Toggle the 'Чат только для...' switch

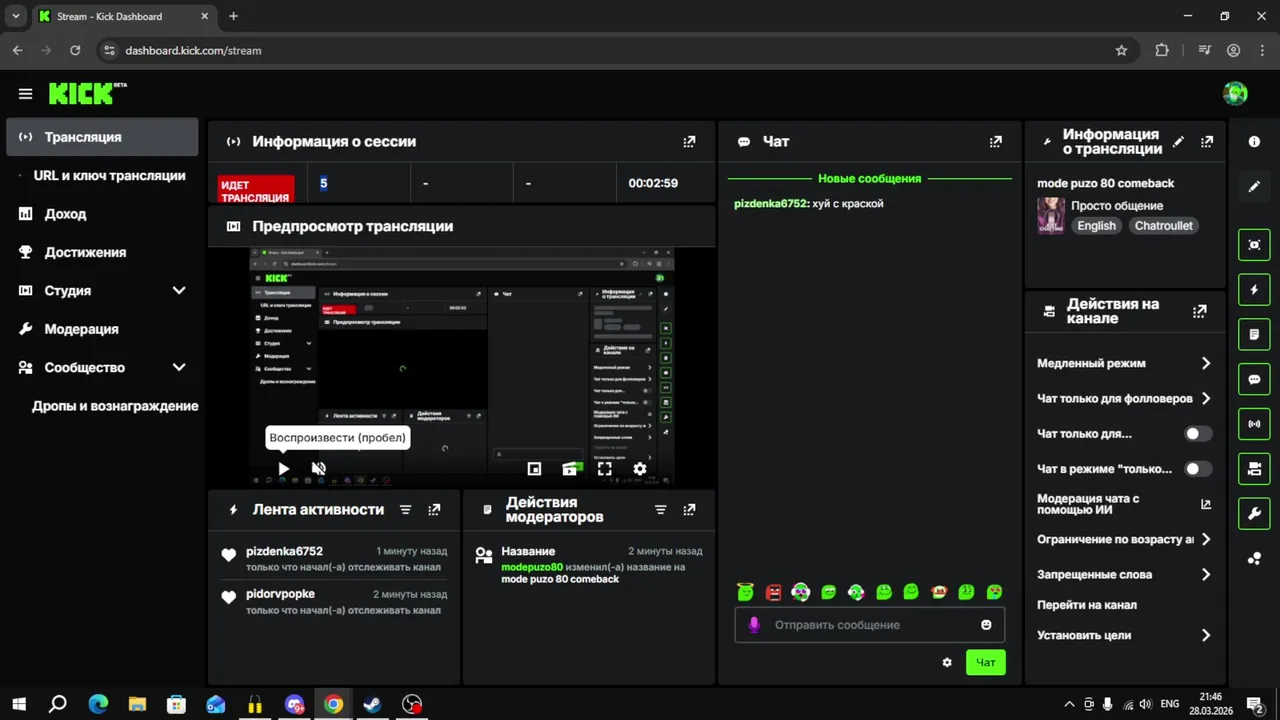1198,434
